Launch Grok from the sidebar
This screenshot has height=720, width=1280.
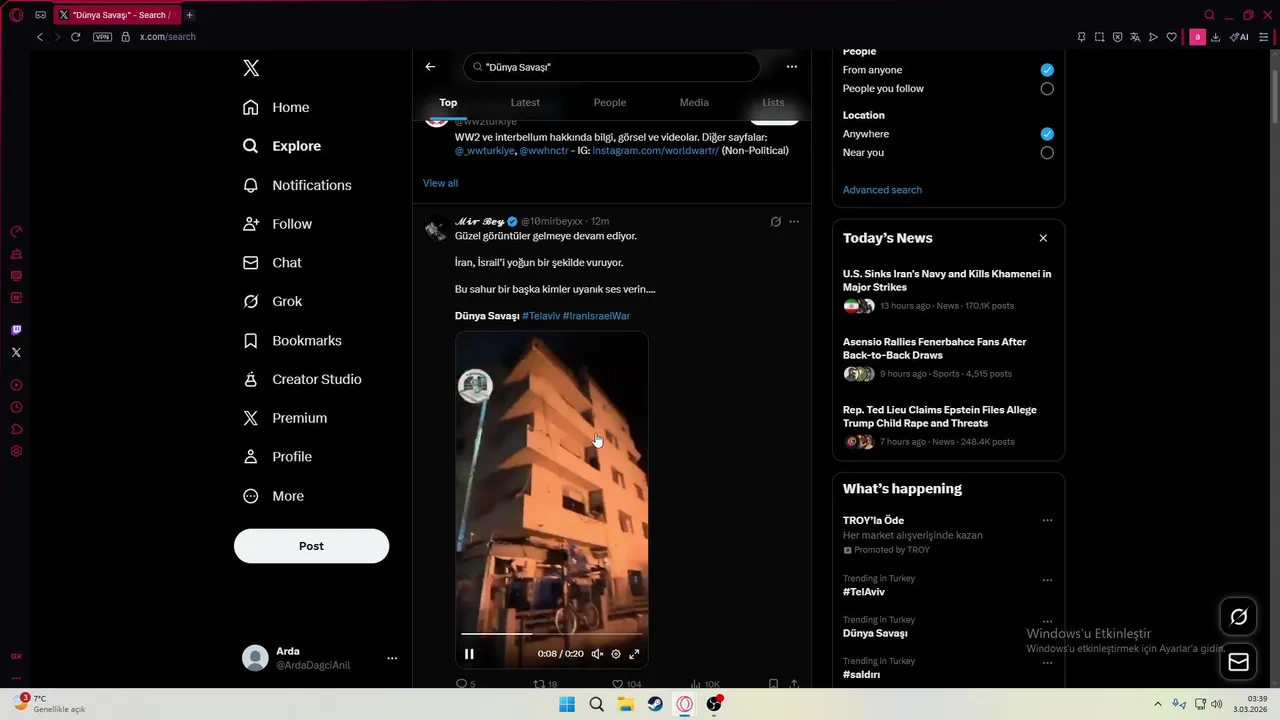[272, 301]
